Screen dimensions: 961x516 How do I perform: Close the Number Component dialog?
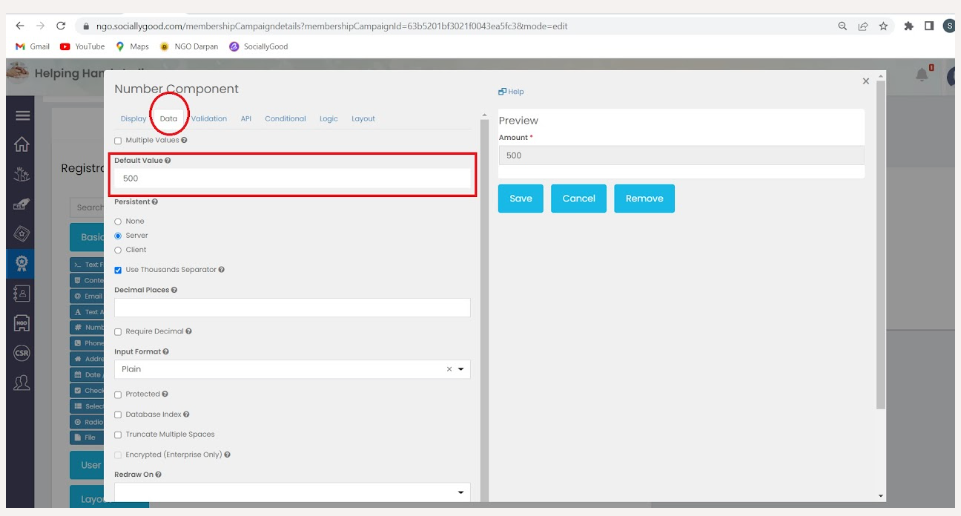pos(865,81)
